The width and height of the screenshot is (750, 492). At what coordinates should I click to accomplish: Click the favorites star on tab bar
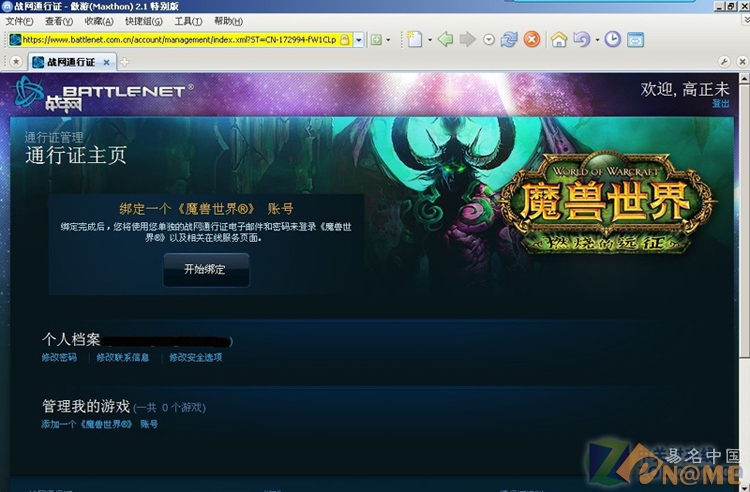[16, 62]
